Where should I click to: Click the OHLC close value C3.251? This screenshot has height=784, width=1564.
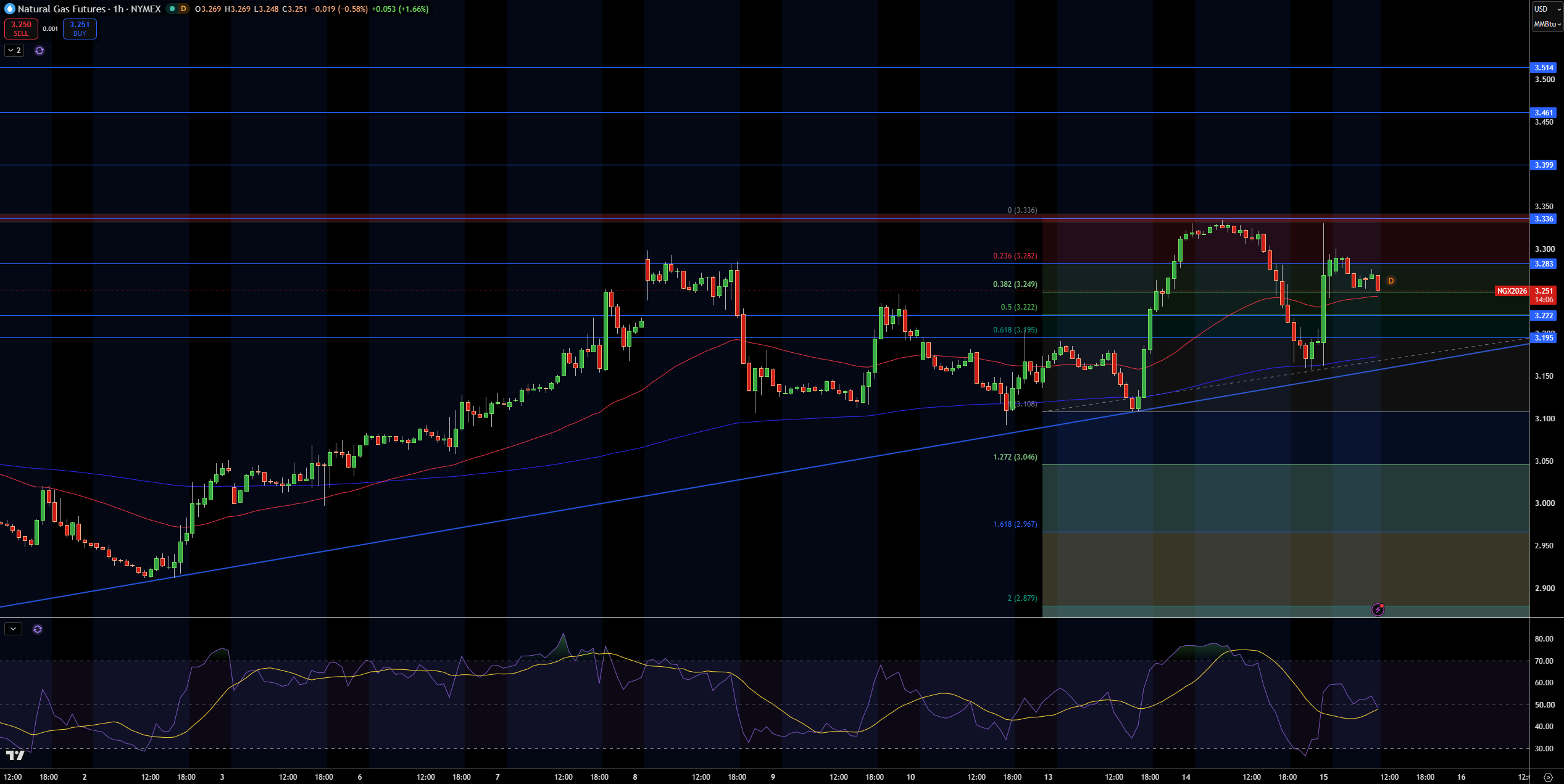[x=295, y=9]
